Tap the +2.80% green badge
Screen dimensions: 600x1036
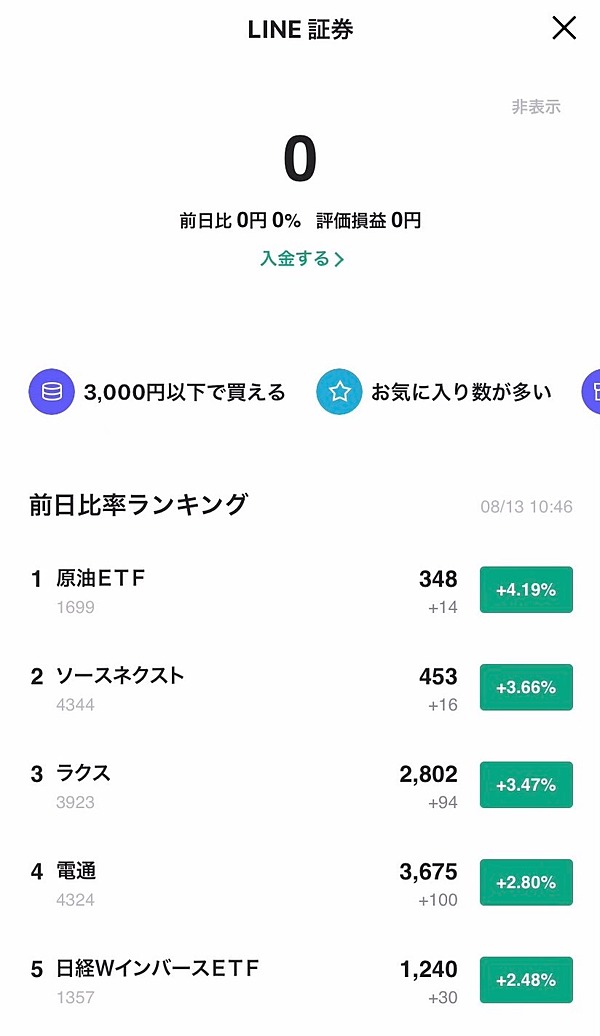(526, 882)
